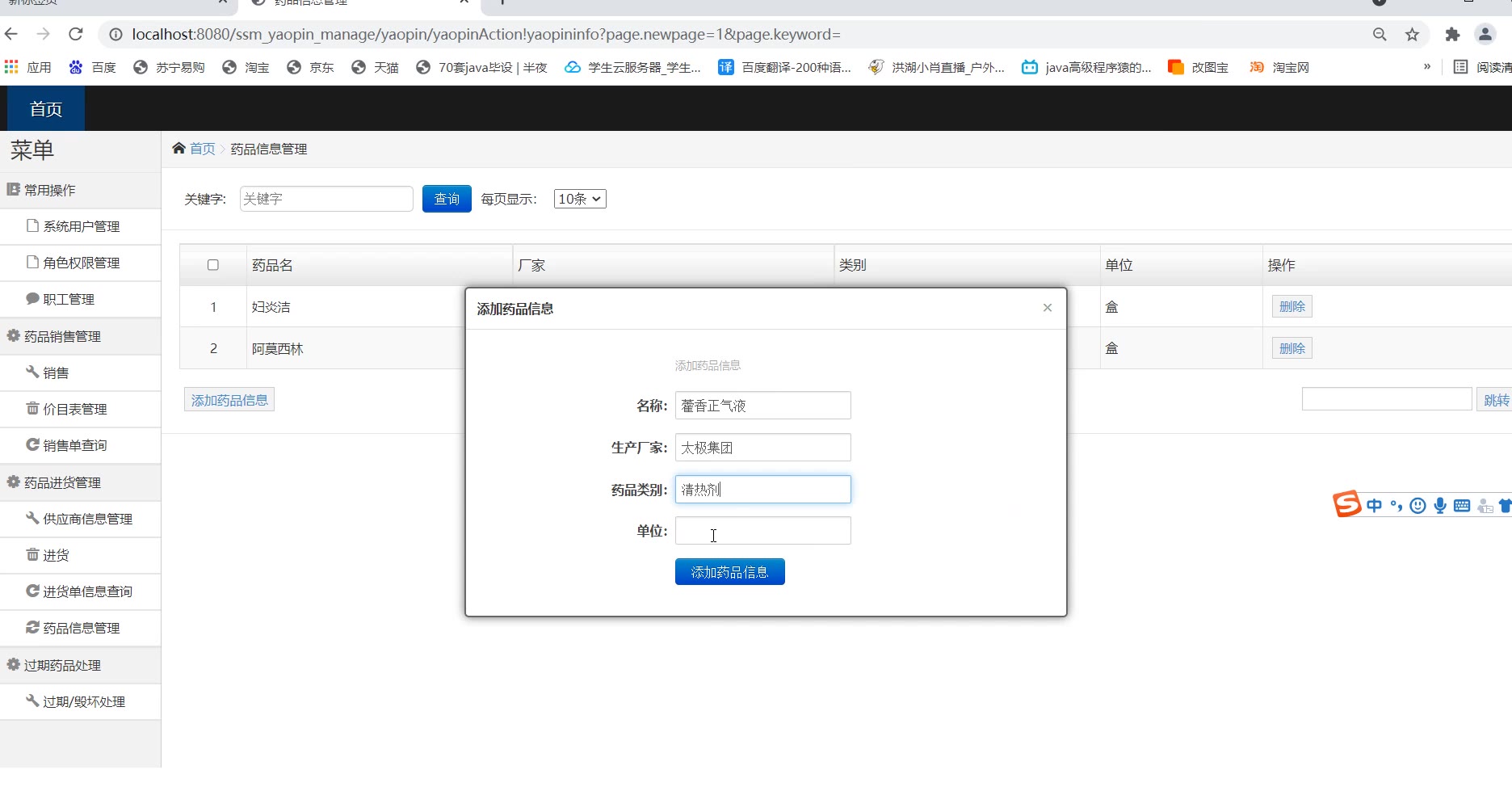Collapse the 药品进货管理 menu section
Viewport: 1512px width, 808px height.
click(x=62, y=482)
